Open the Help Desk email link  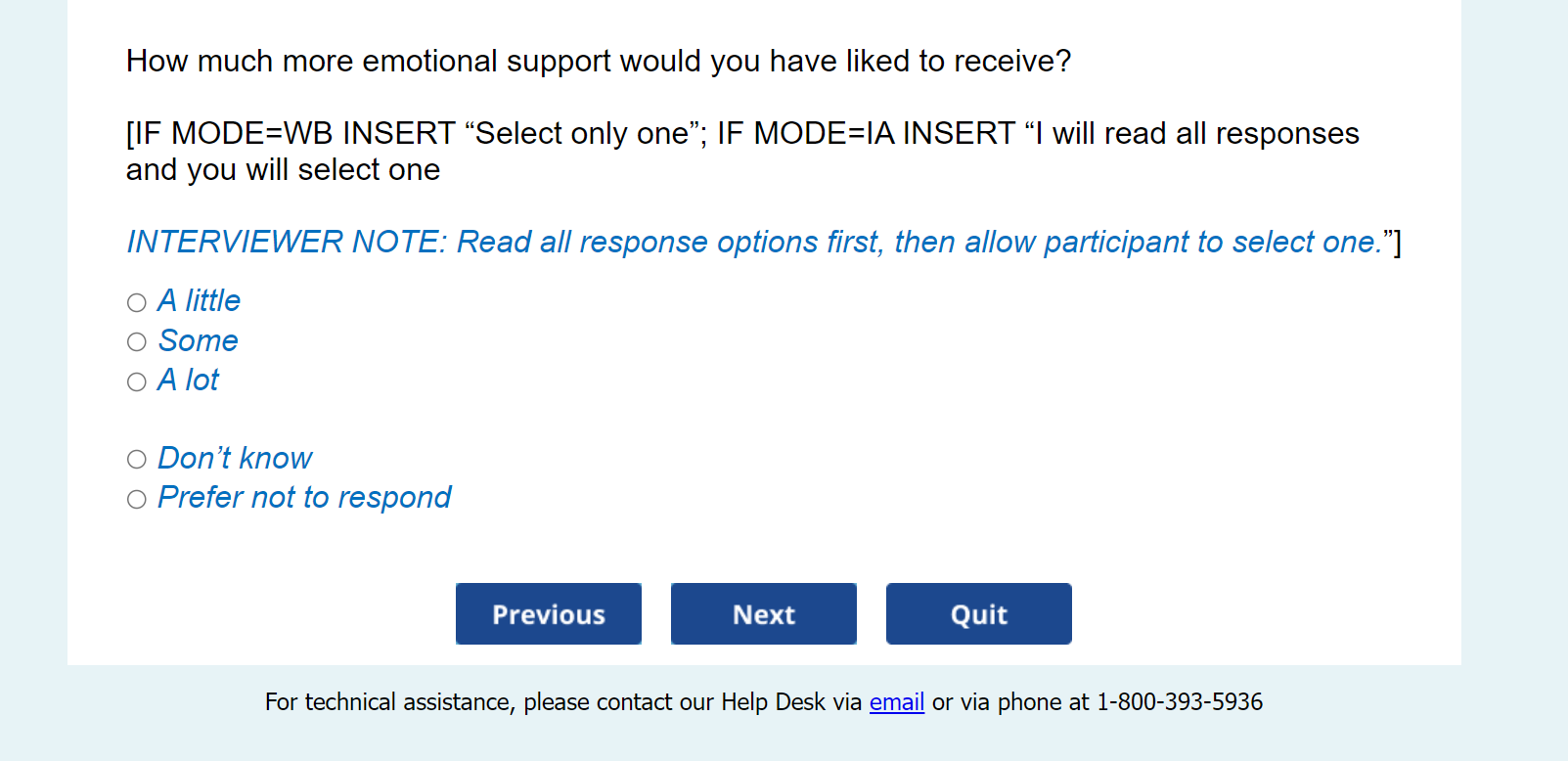point(897,702)
